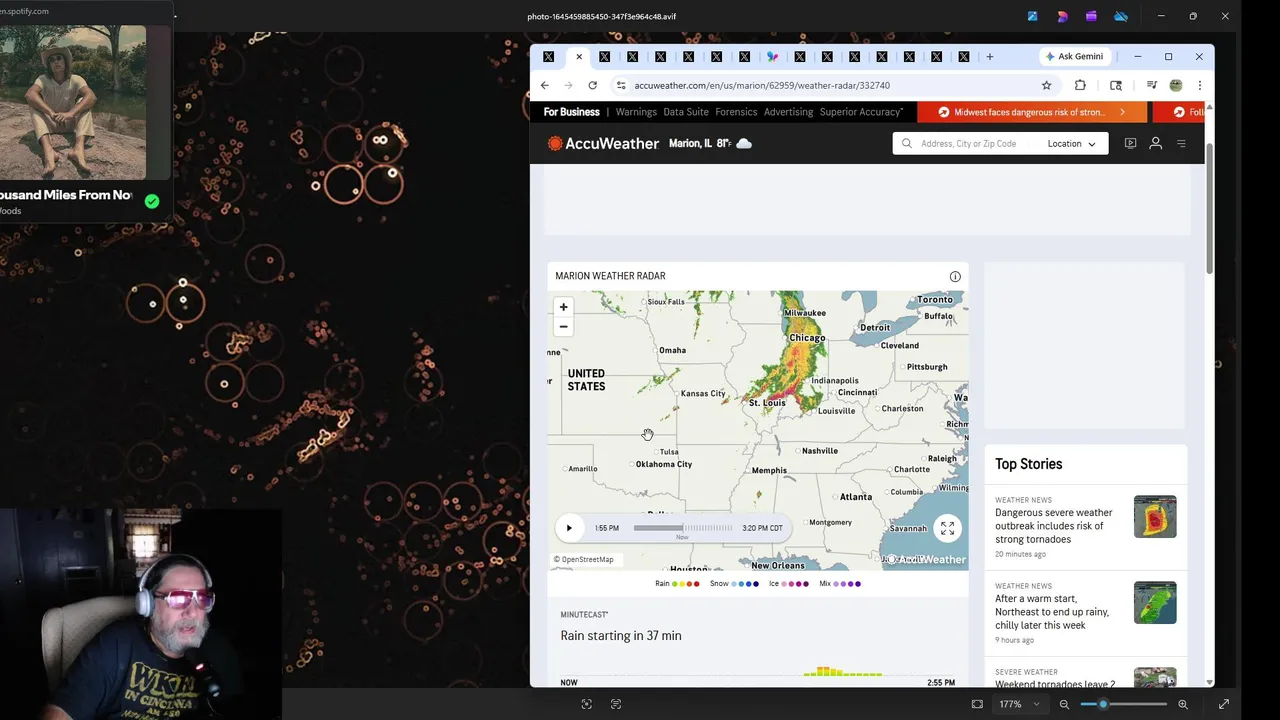Open the 177% zoom level dropdown
The height and width of the screenshot is (720, 1280).
point(1019,704)
